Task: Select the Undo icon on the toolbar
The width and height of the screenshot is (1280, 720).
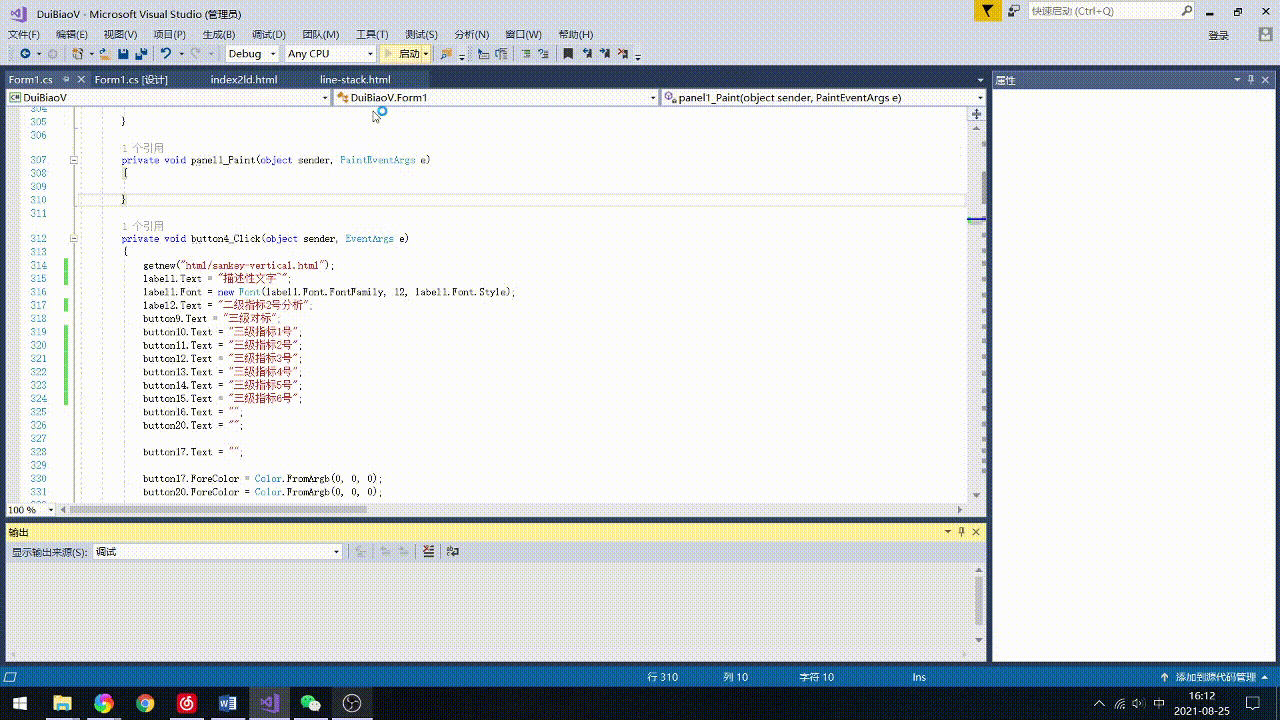Action: point(165,53)
